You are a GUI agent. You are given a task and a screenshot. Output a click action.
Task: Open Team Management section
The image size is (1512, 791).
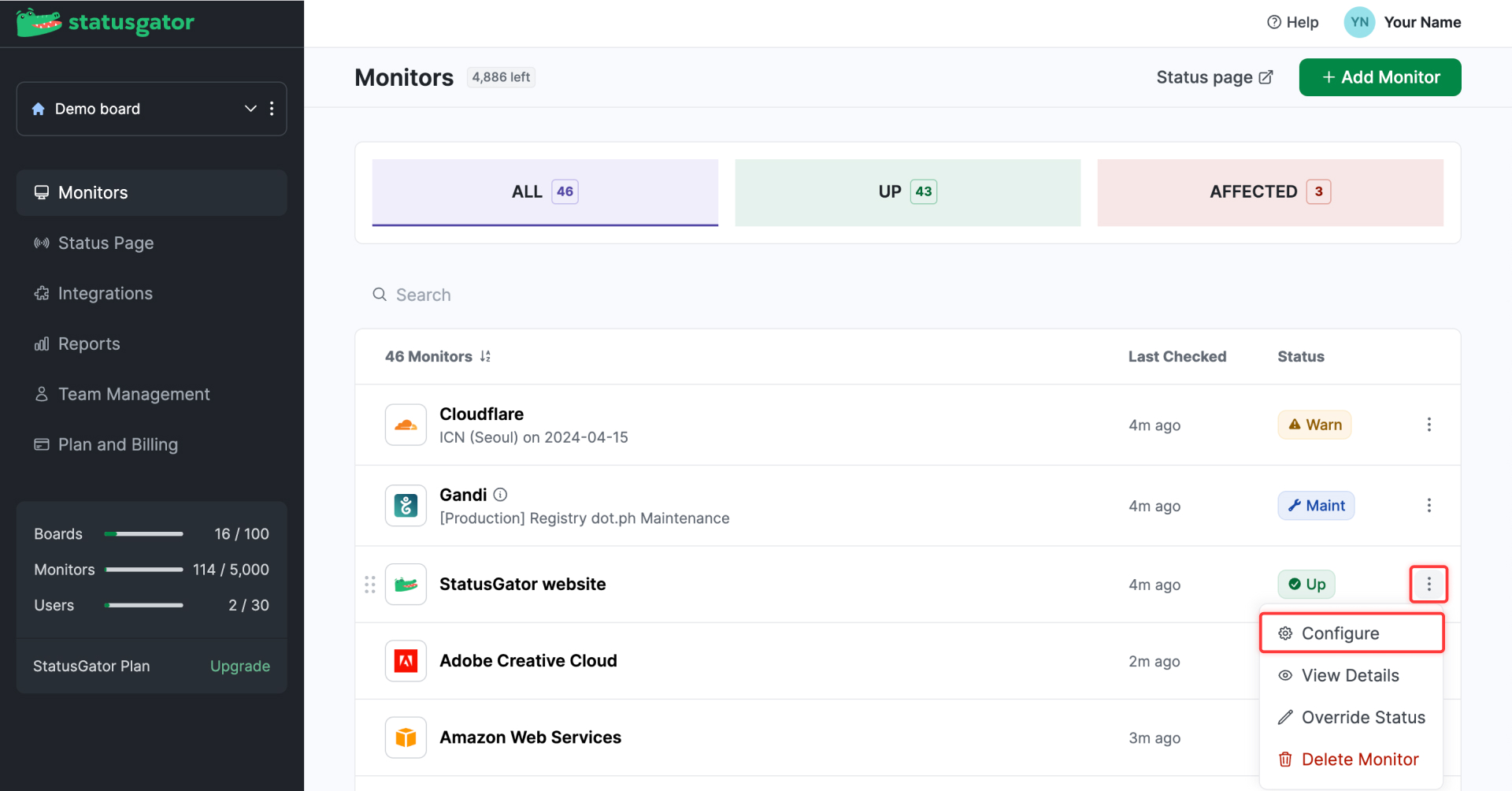coord(151,395)
